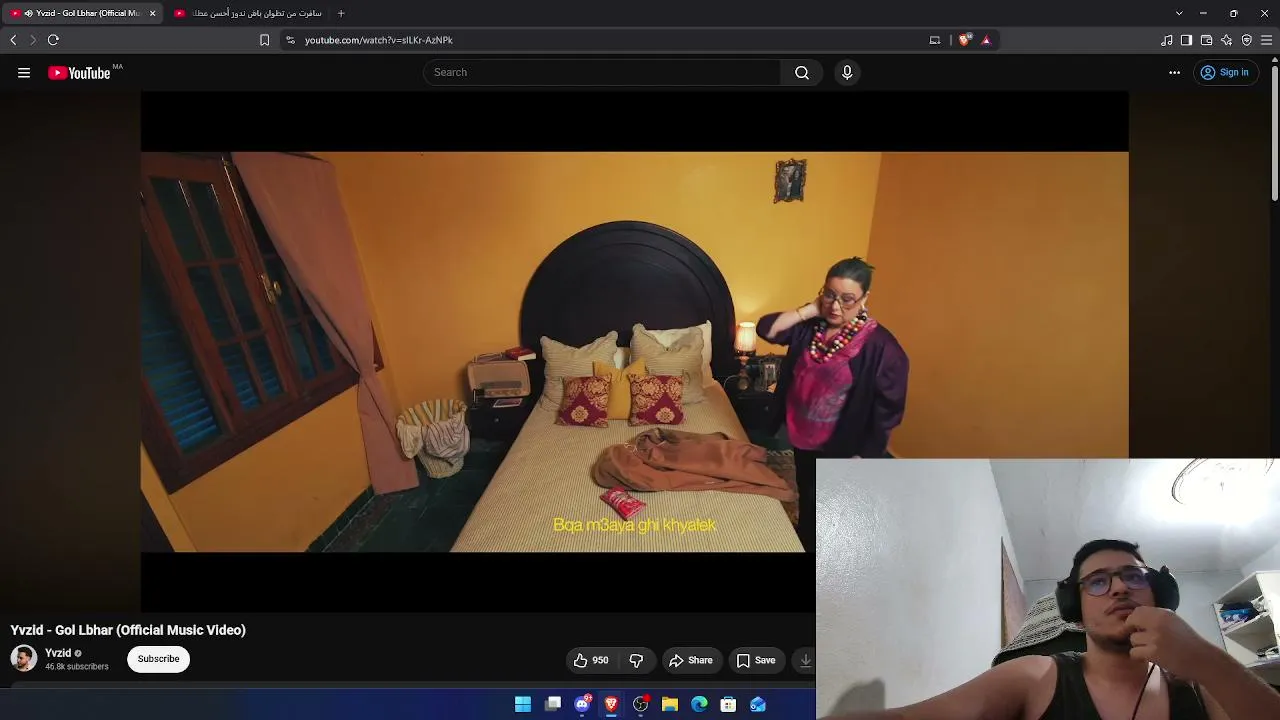Share this video

(x=691, y=660)
